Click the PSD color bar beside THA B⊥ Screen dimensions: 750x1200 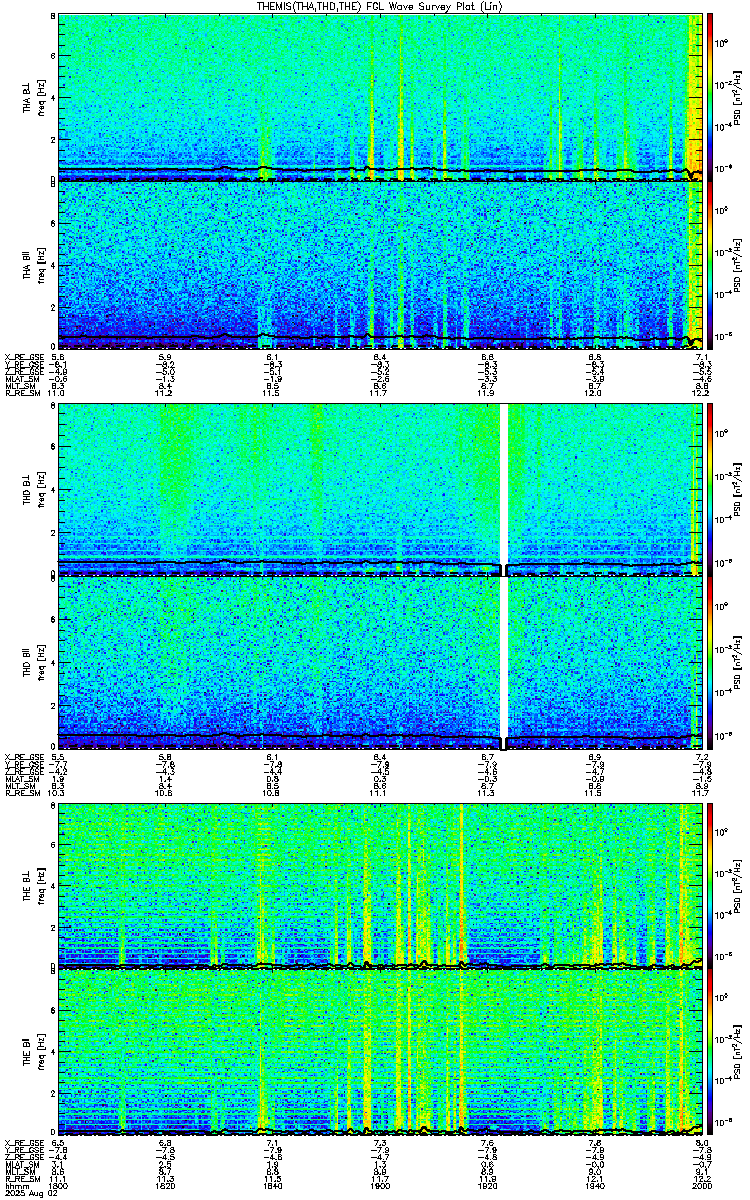pyautogui.click(x=710, y=96)
